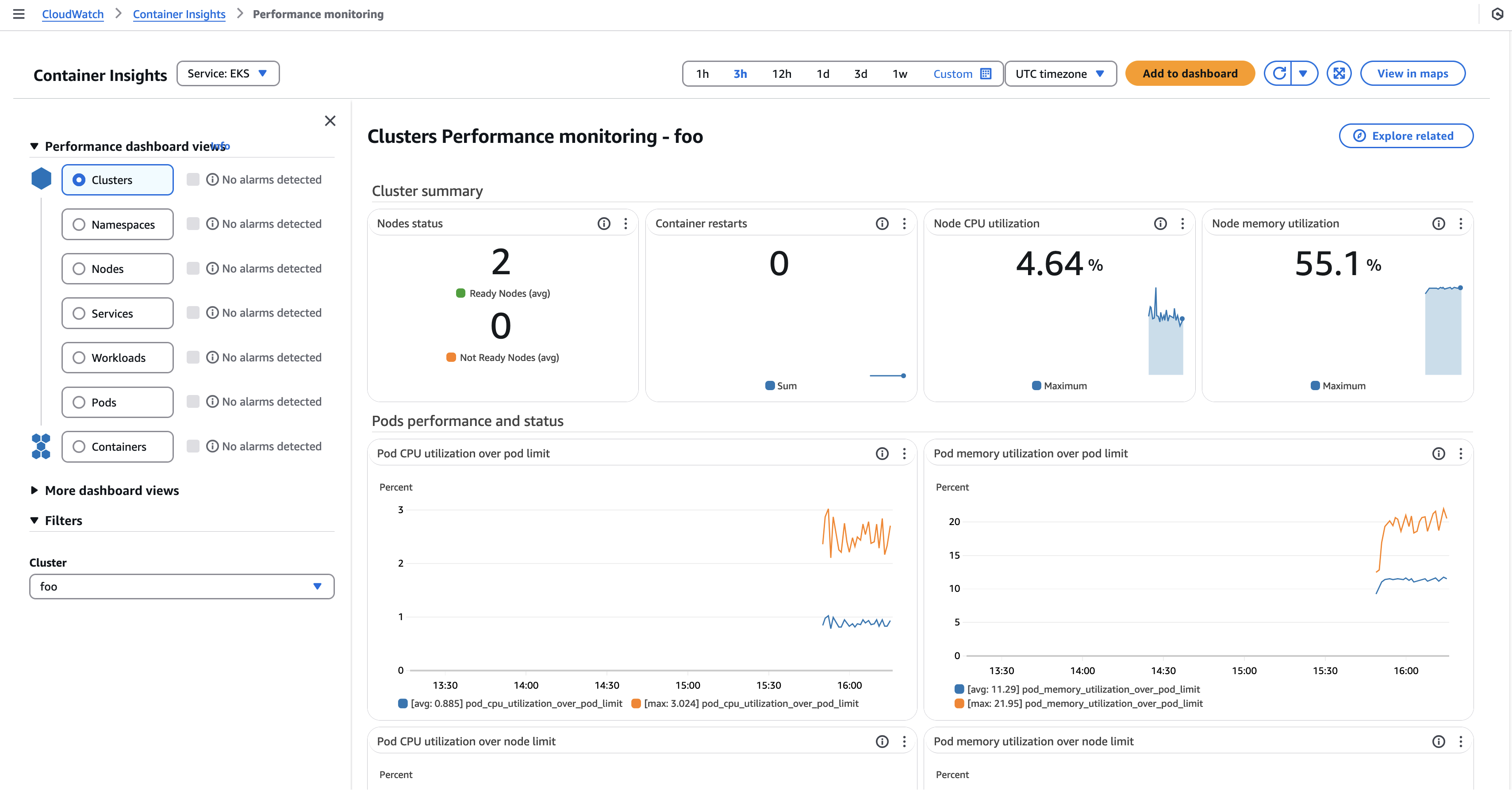1512x790 pixels.
Task: Show info for Pod CPU utilization over pod limit
Action: point(882,453)
